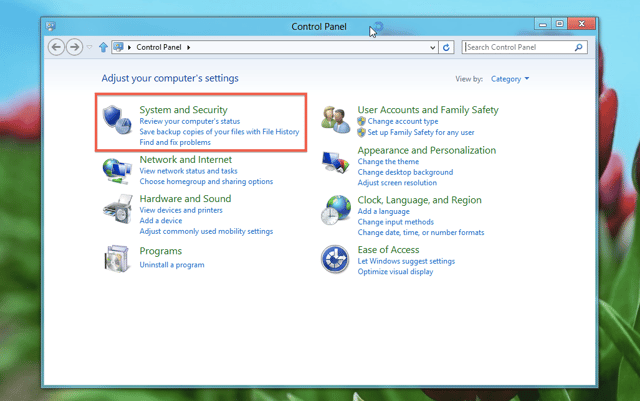Expand the arrow before Control Panel breadcrumb
Screen dimensions: 640x401
[129, 47]
